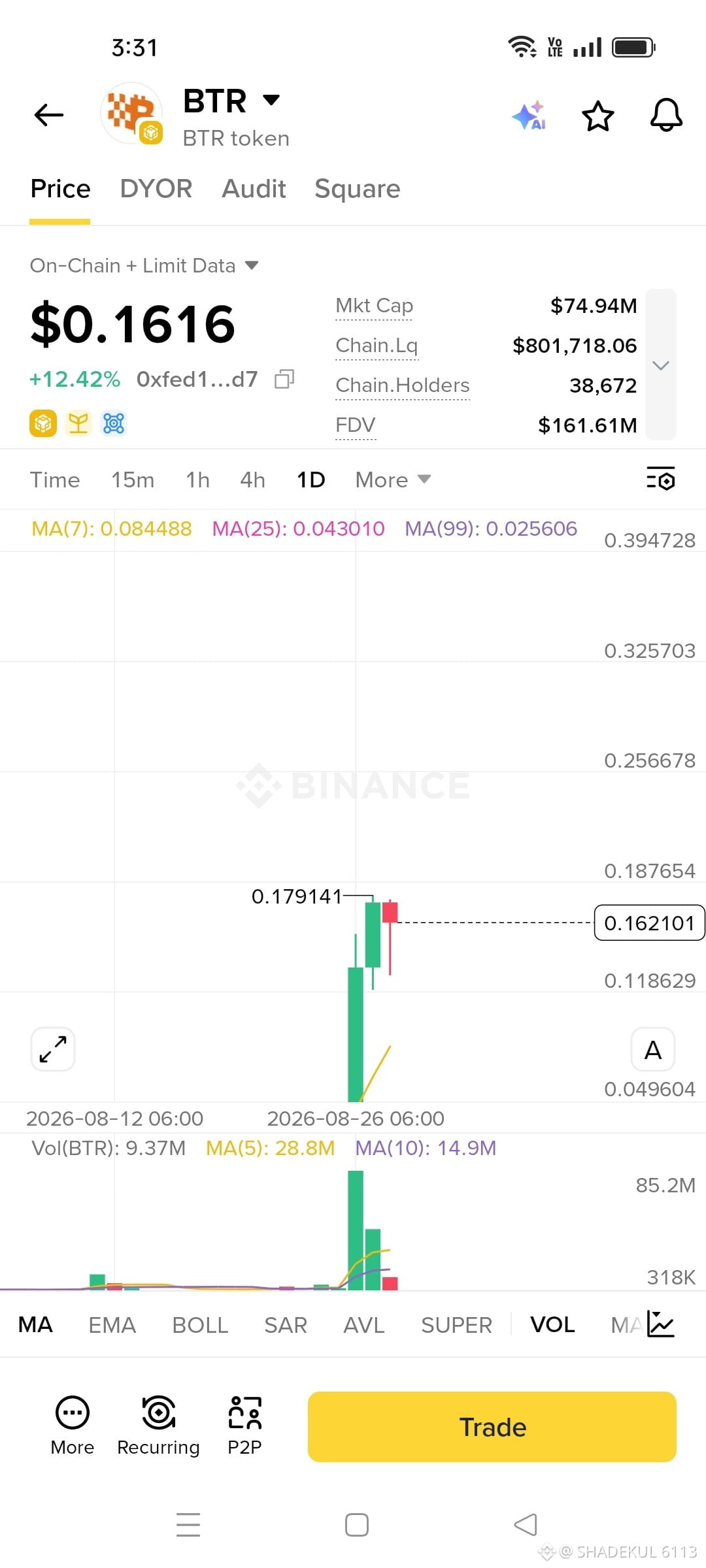Toggle the VOL sub-indicator

pos(552,1325)
